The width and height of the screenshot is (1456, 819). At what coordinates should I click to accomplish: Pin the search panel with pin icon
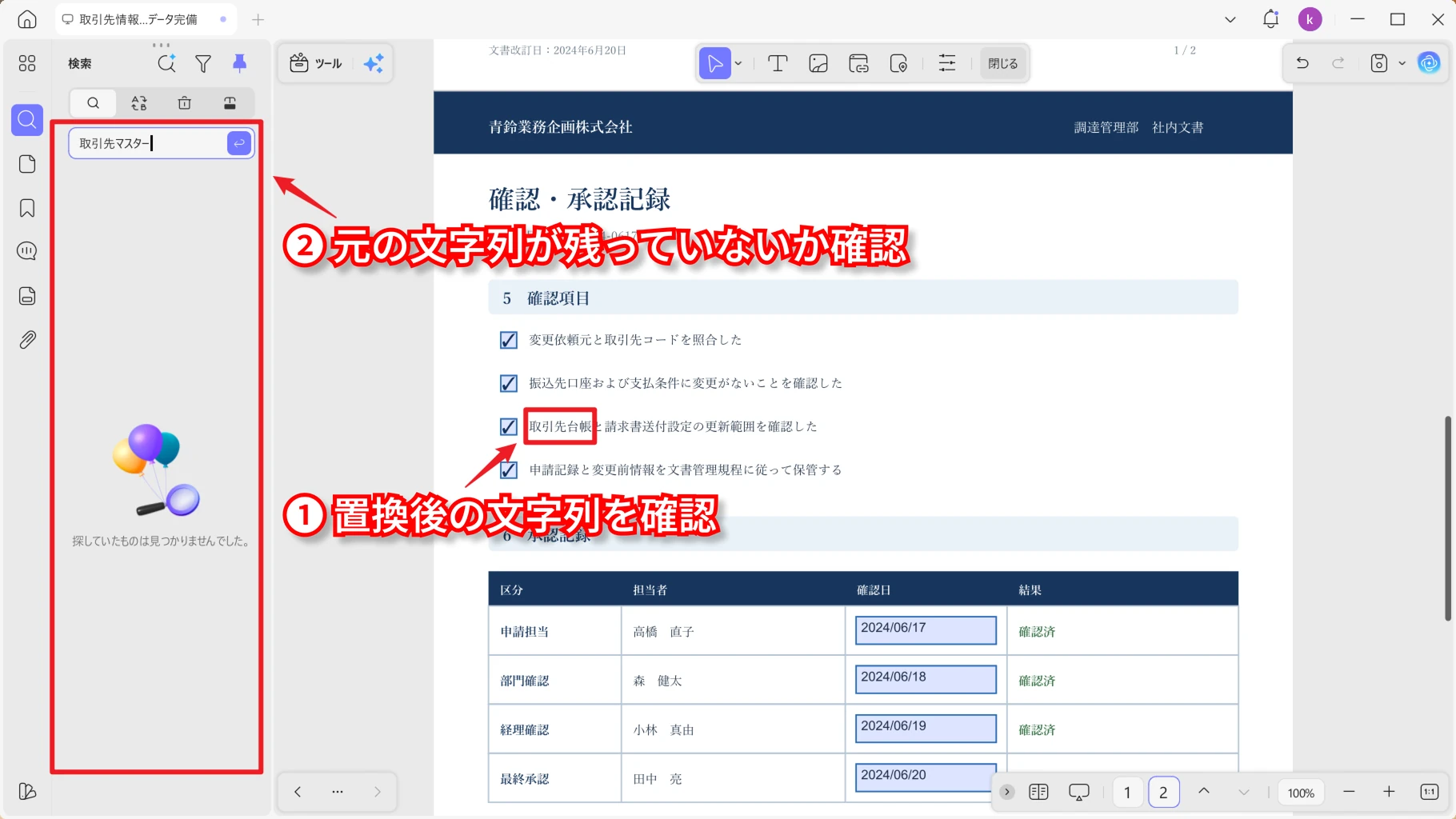[239, 63]
